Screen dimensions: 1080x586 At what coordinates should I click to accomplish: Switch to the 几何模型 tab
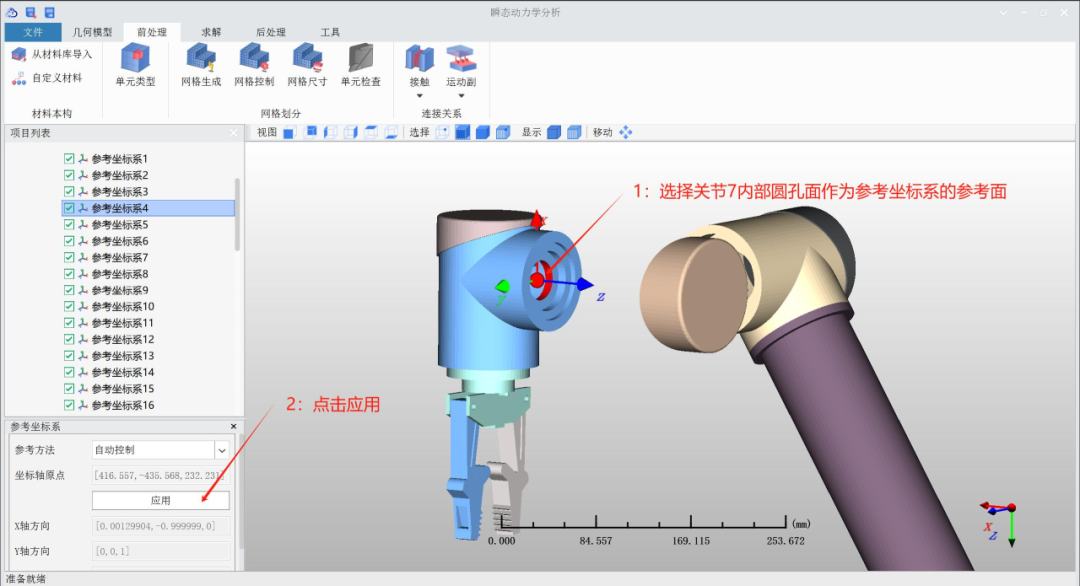(92, 32)
